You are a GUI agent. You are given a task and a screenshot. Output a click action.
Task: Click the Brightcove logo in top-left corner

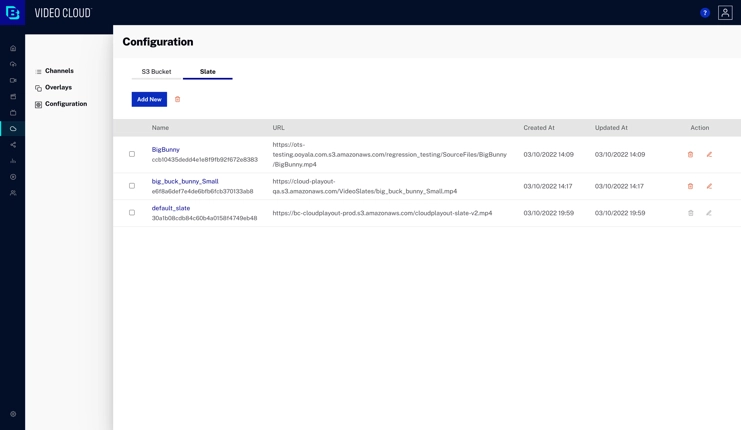click(x=13, y=13)
